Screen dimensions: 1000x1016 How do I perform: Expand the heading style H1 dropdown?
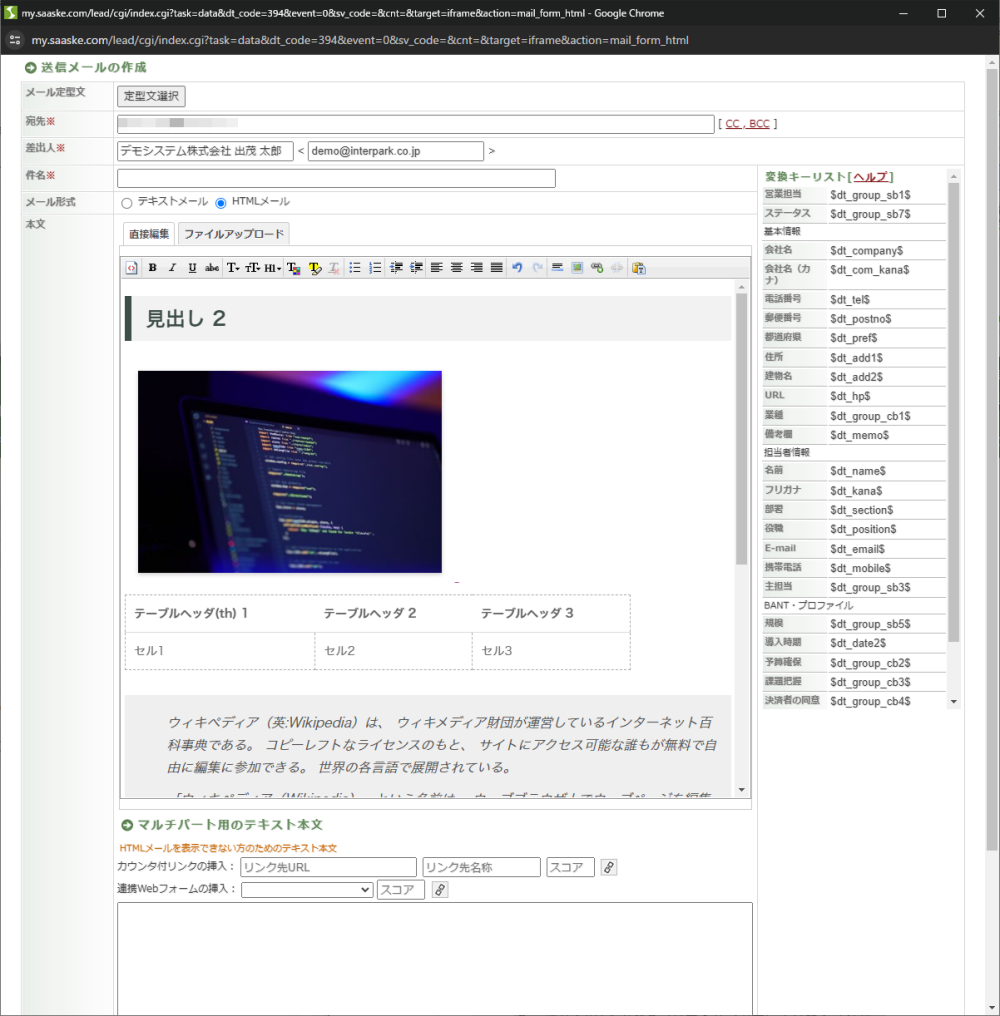273,268
